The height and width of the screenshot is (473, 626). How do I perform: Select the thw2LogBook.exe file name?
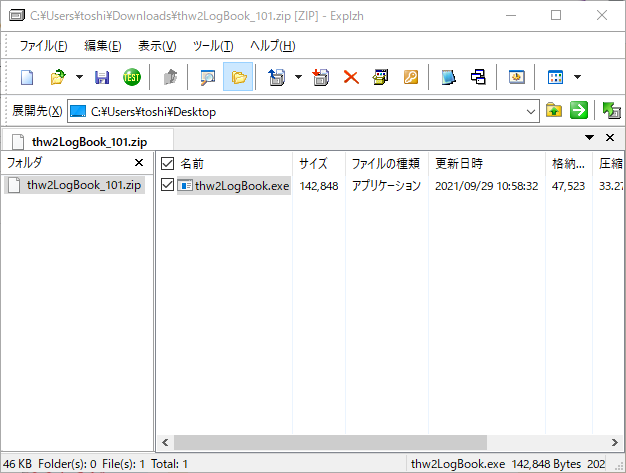[x=242, y=186]
